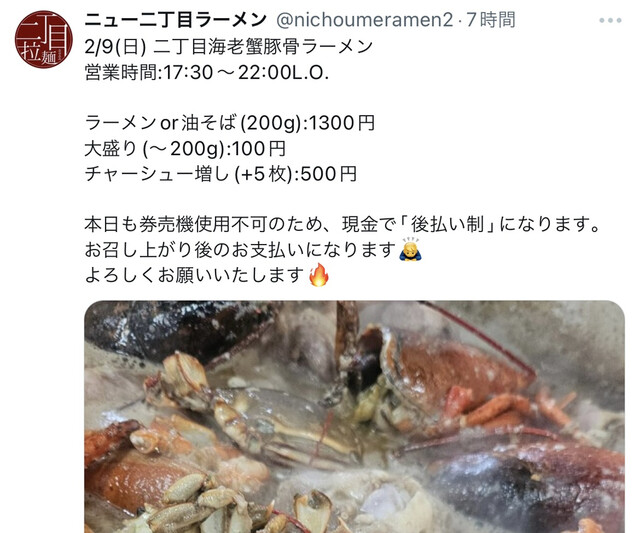Image resolution: width=640 pixels, height=533 pixels.
Task: Click the ラーメン or 油そば 1300円 price line
Action: (x=230, y=123)
